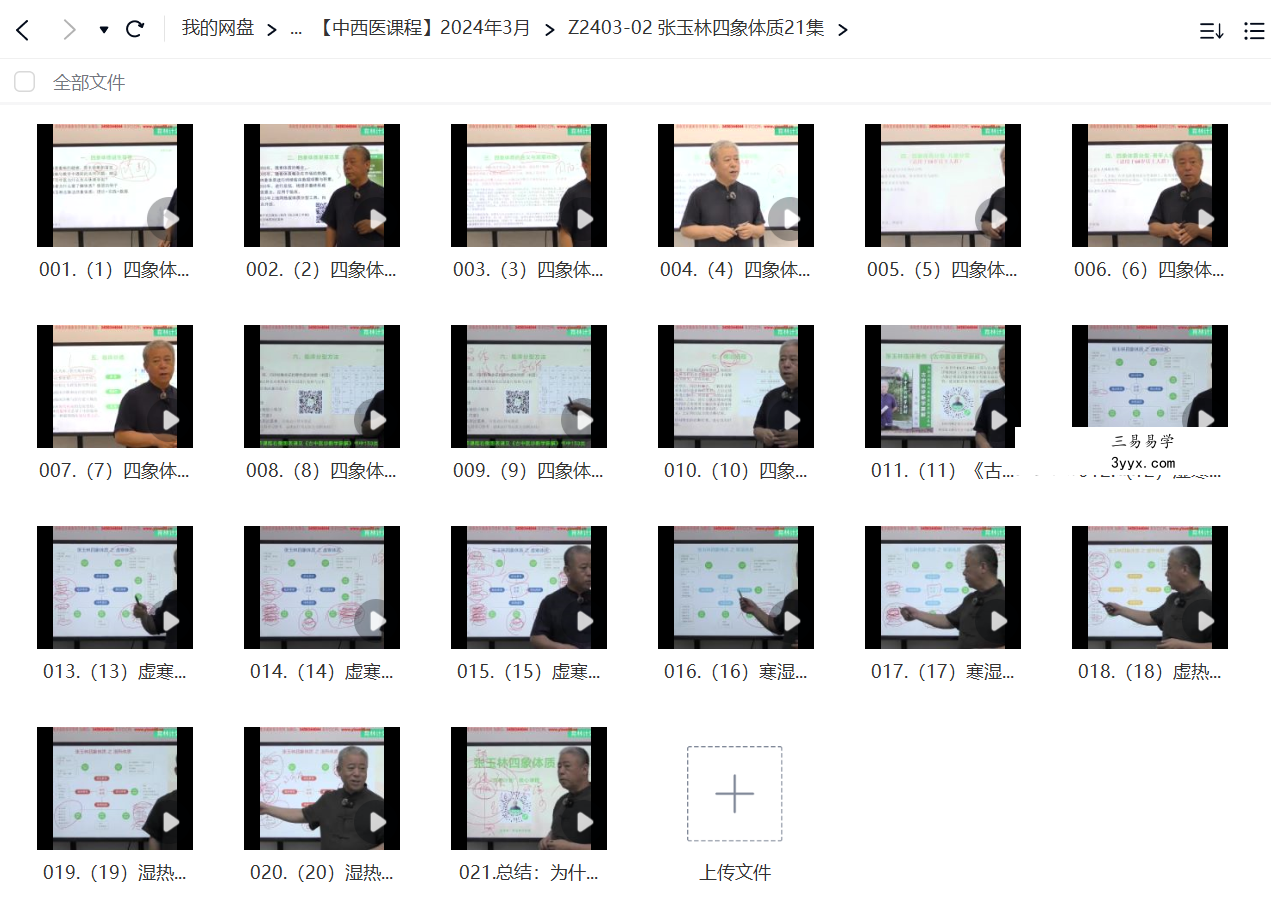Open video thumbnail 002

coord(321,185)
